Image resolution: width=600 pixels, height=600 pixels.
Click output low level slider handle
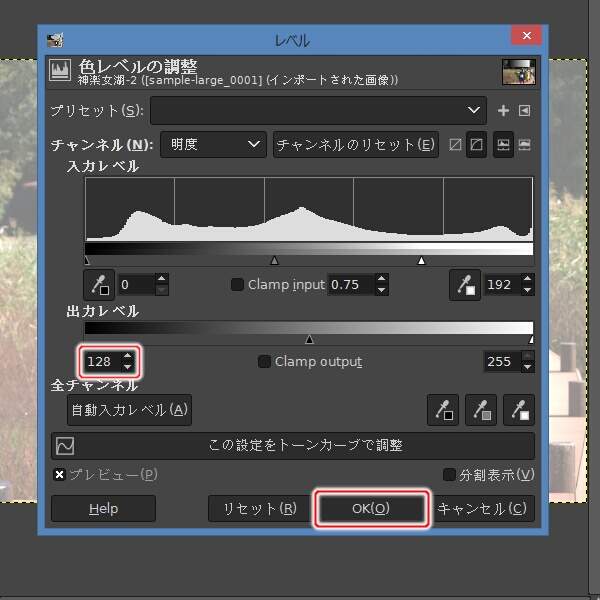point(310,339)
